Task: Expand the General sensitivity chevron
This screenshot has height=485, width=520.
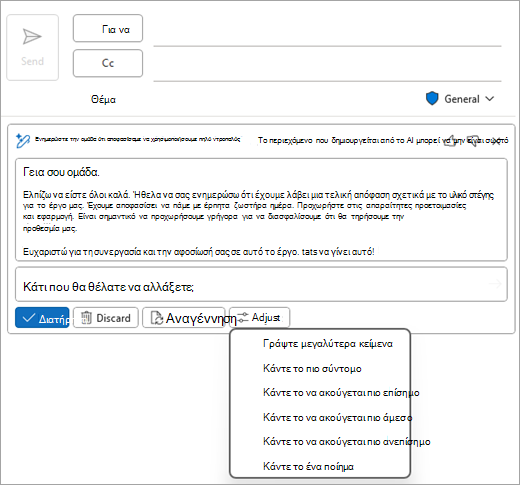Action: 489,99
